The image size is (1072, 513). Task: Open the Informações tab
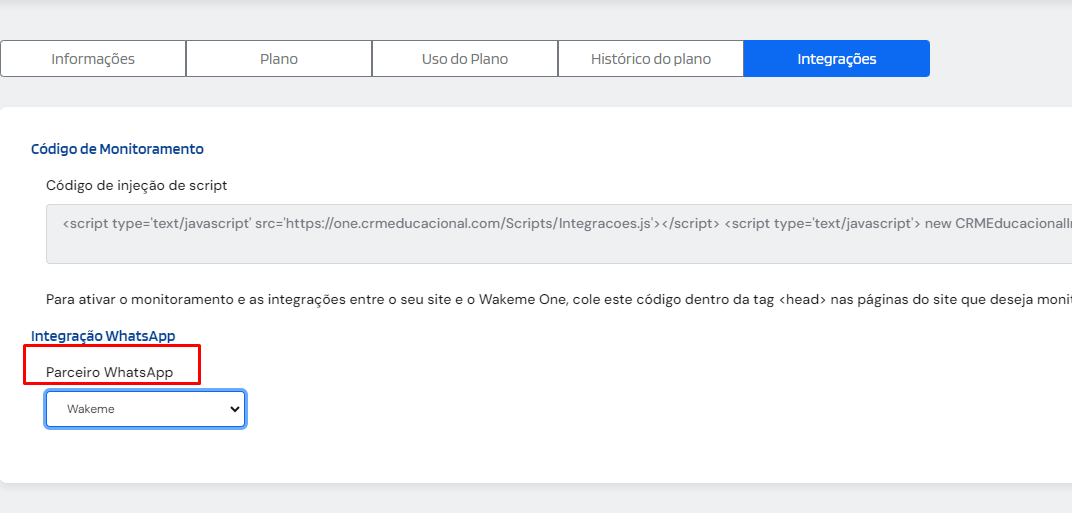tap(93, 59)
